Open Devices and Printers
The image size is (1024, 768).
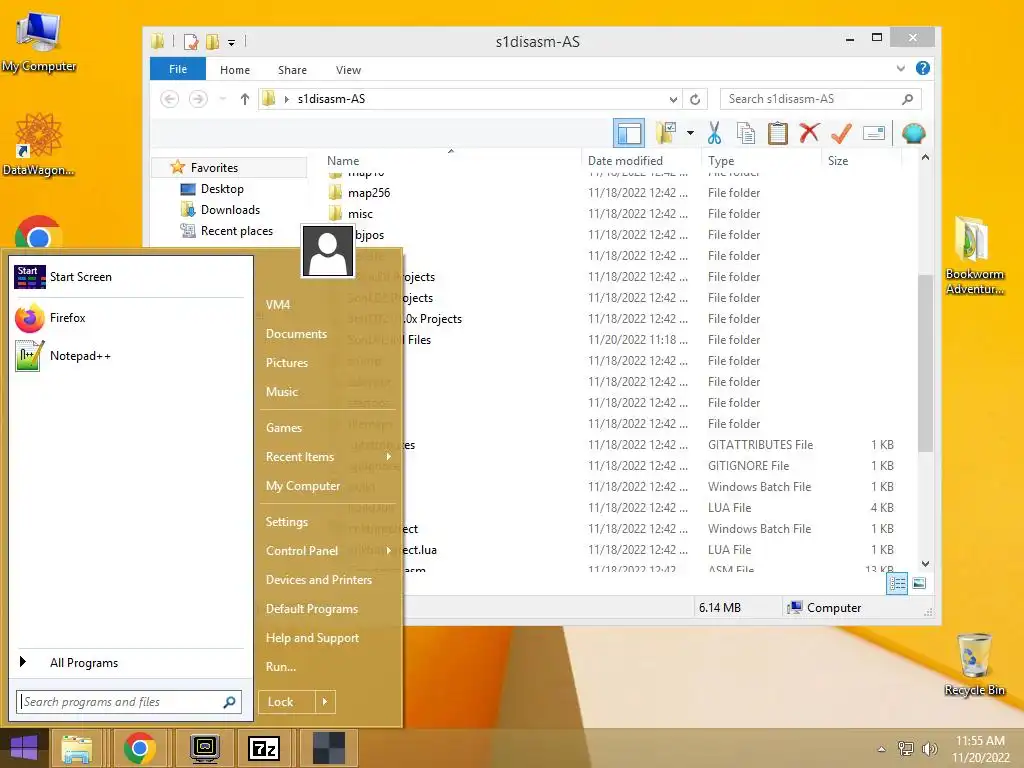[x=319, y=580]
